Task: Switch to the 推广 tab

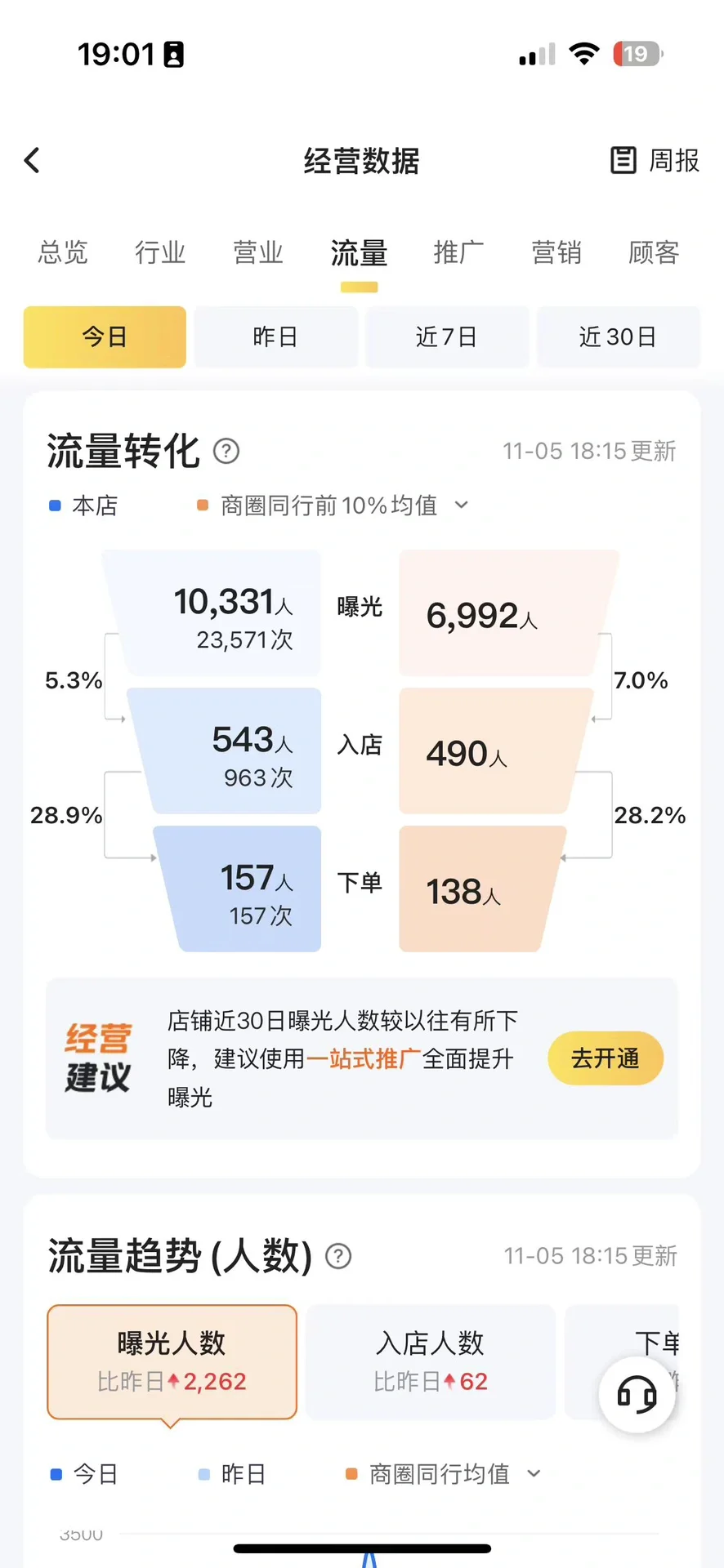Action: pos(458,253)
